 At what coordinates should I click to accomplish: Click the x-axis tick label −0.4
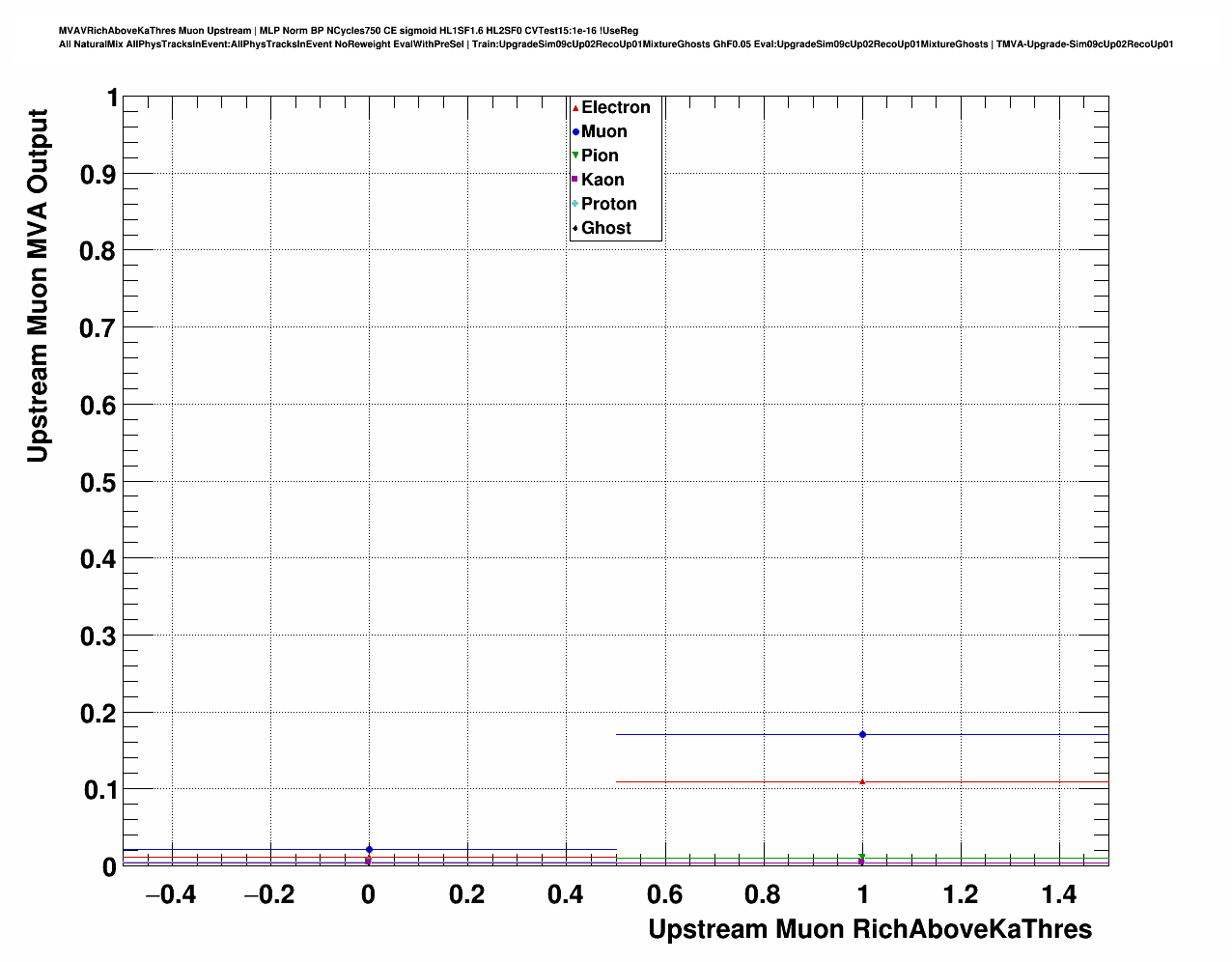171,895
